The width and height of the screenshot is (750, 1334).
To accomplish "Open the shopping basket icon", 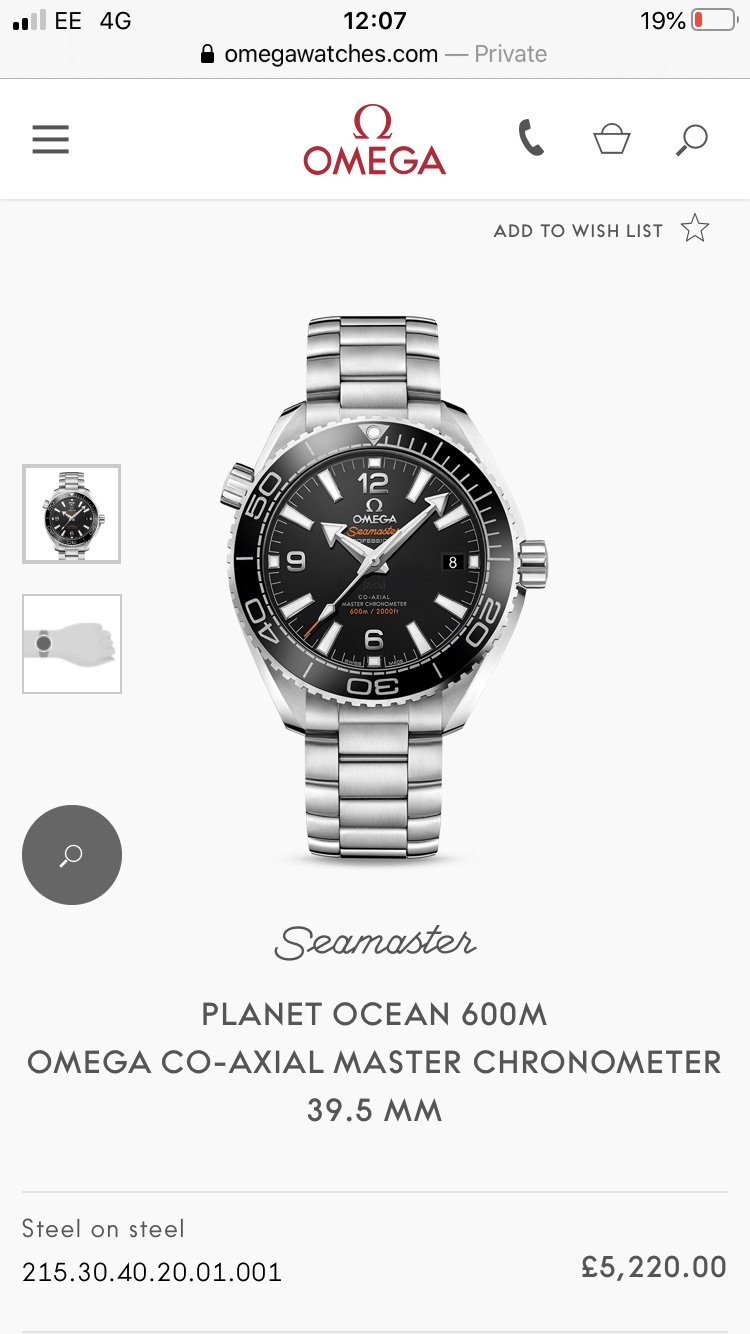I will pyautogui.click(x=611, y=139).
